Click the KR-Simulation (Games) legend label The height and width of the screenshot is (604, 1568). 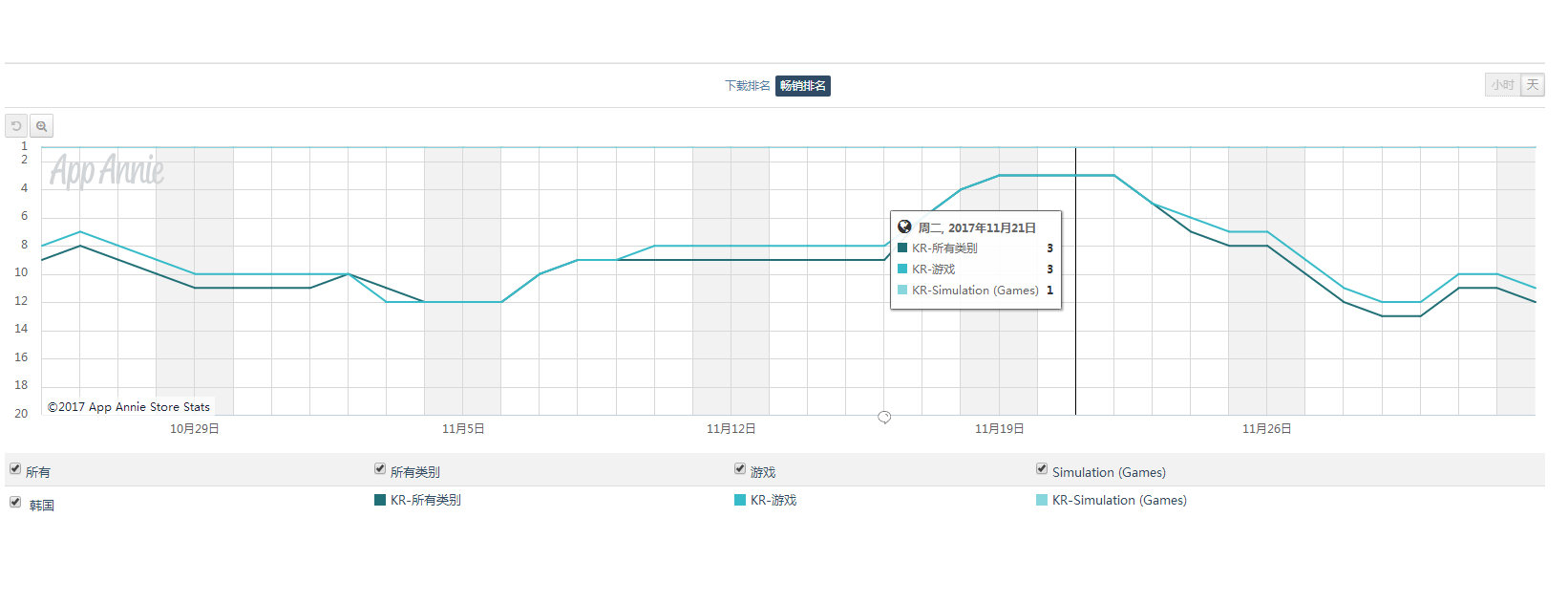[1119, 500]
